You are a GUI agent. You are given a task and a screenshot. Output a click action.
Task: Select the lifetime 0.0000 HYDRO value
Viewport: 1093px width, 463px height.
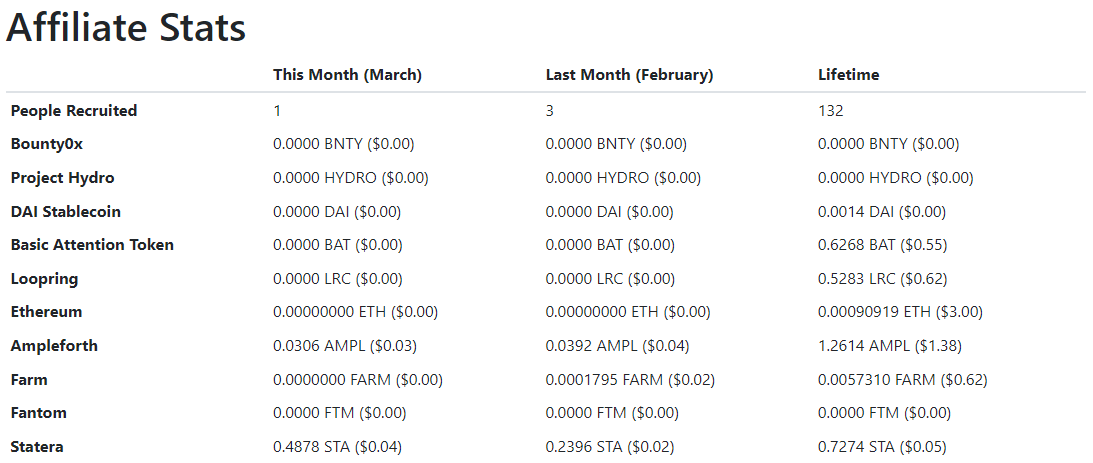896,178
